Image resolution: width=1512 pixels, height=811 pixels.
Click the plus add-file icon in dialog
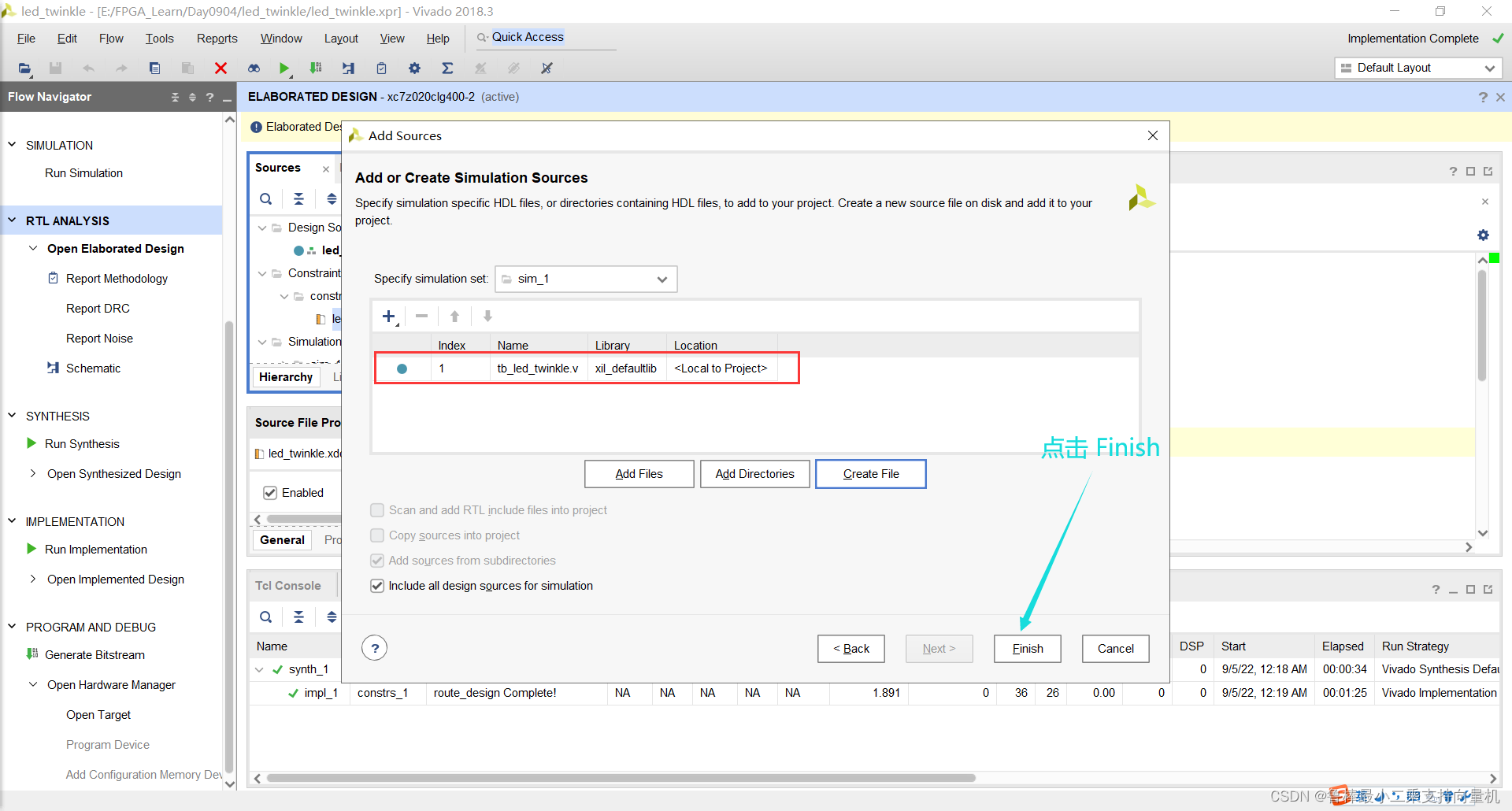[388, 317]
